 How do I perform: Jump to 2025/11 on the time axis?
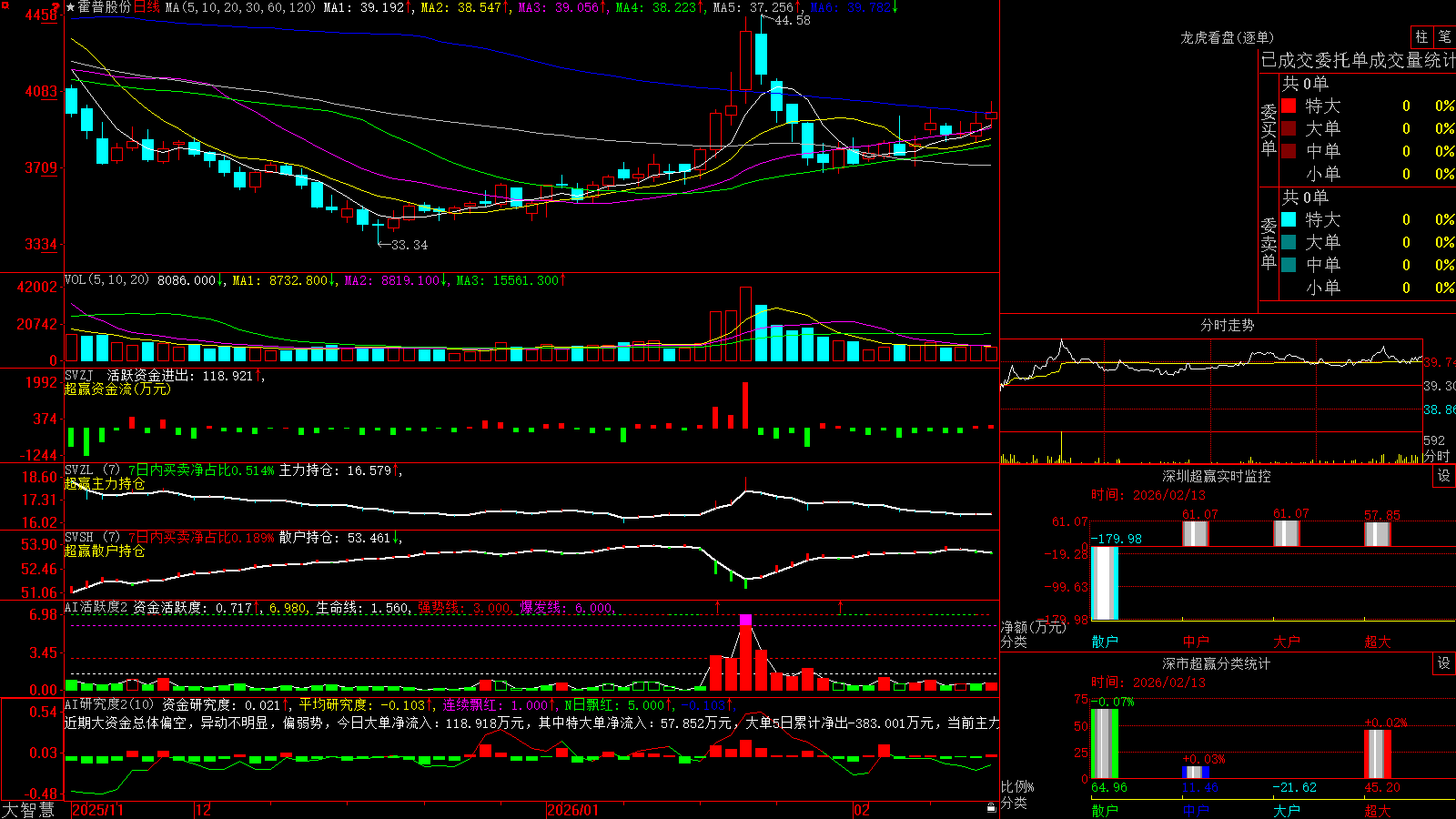(x=97, y=810)
